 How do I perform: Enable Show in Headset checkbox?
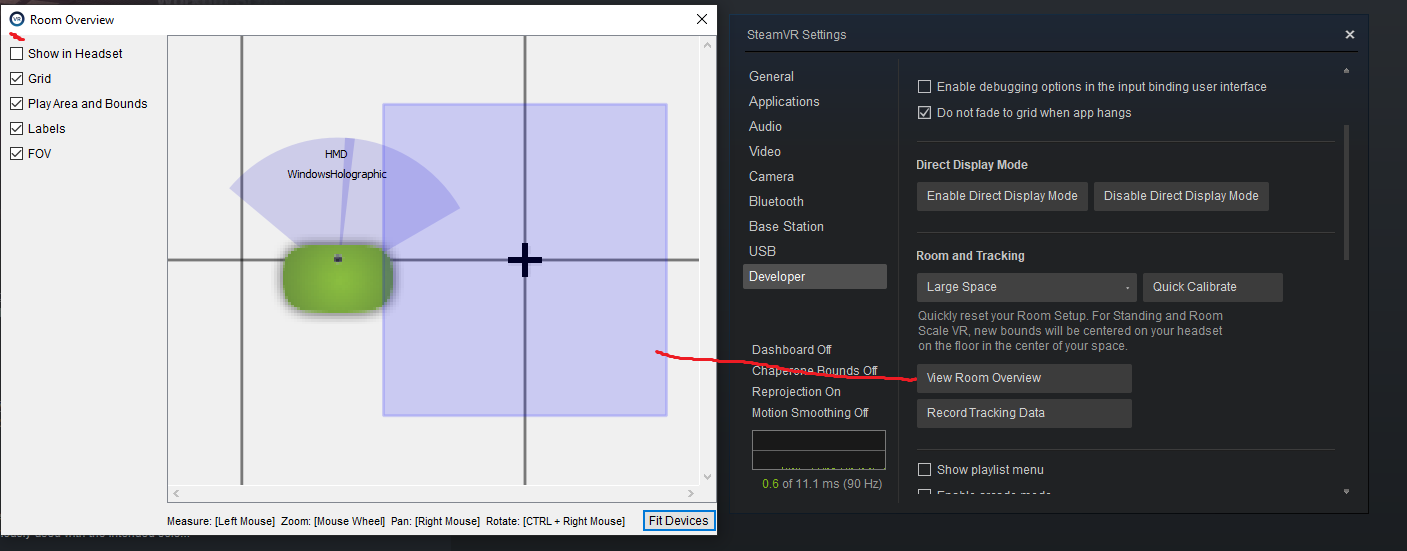(16, 54)
